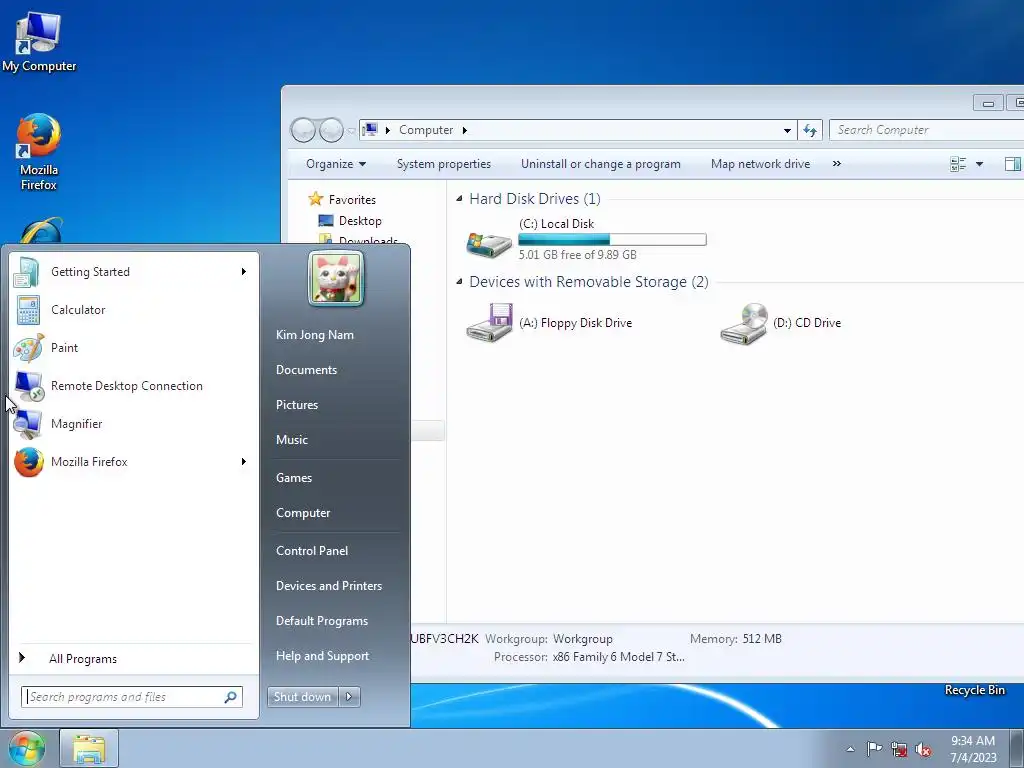Click the muted volume tray icon
This screenshot has height=768, width=1024.
(923, 749)
